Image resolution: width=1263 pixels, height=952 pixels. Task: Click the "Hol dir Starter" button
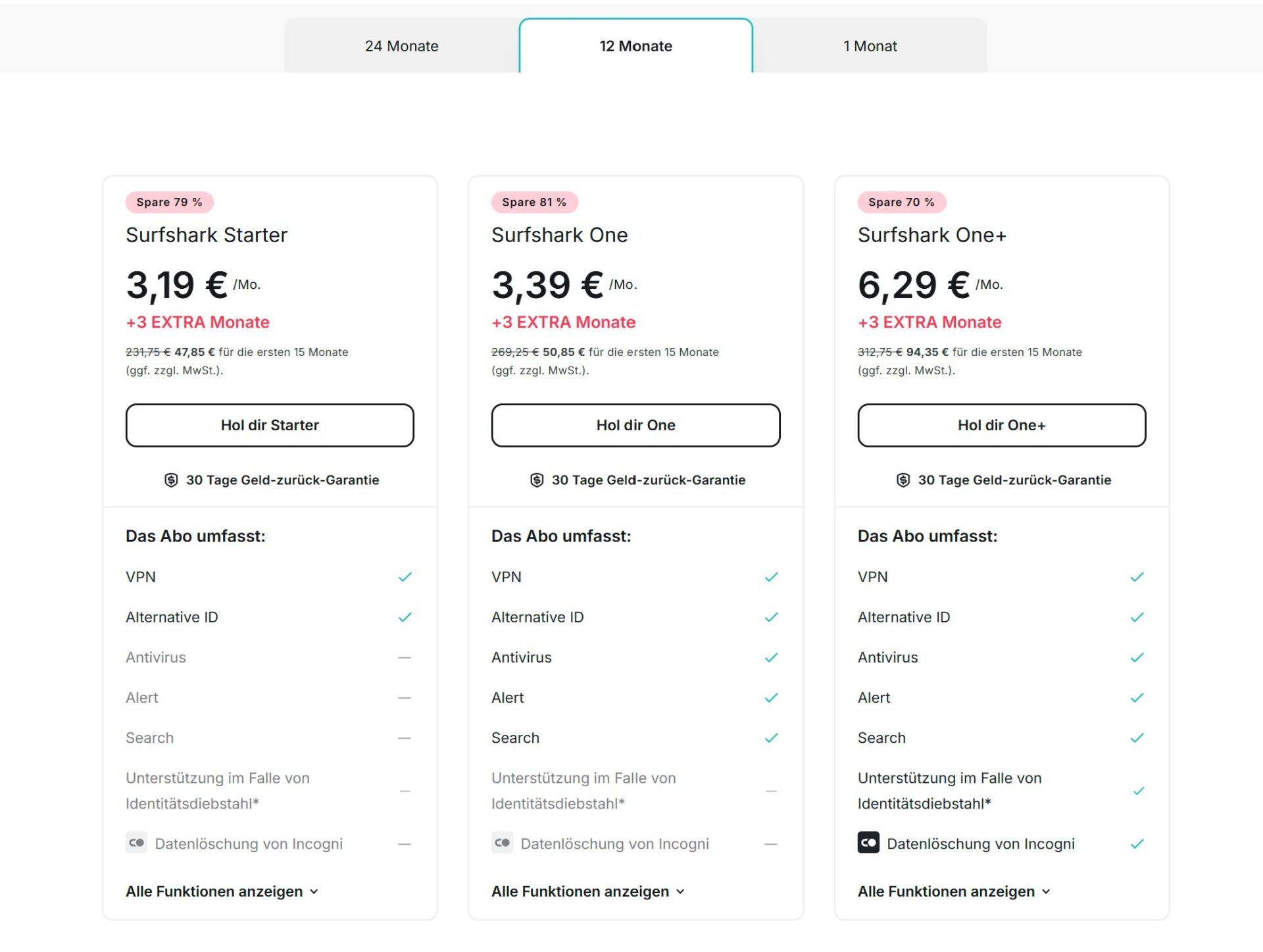[x=270, y=425]
